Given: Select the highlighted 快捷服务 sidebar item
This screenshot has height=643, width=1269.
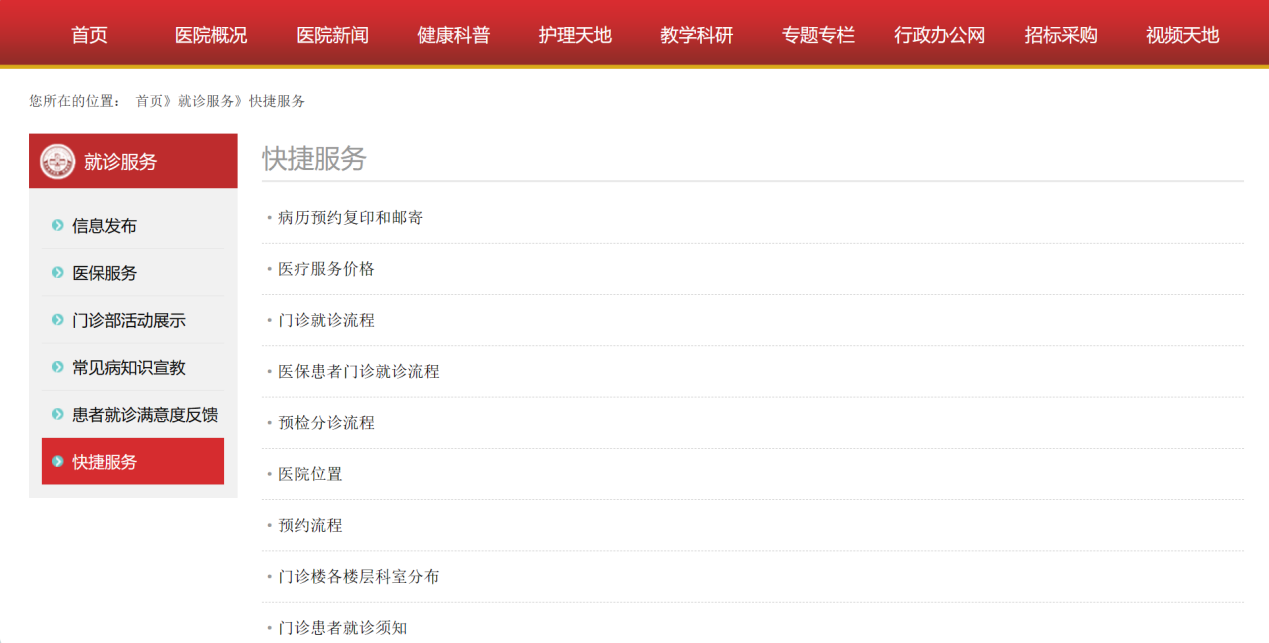Looking at the screenshot, I should [133, 461].
